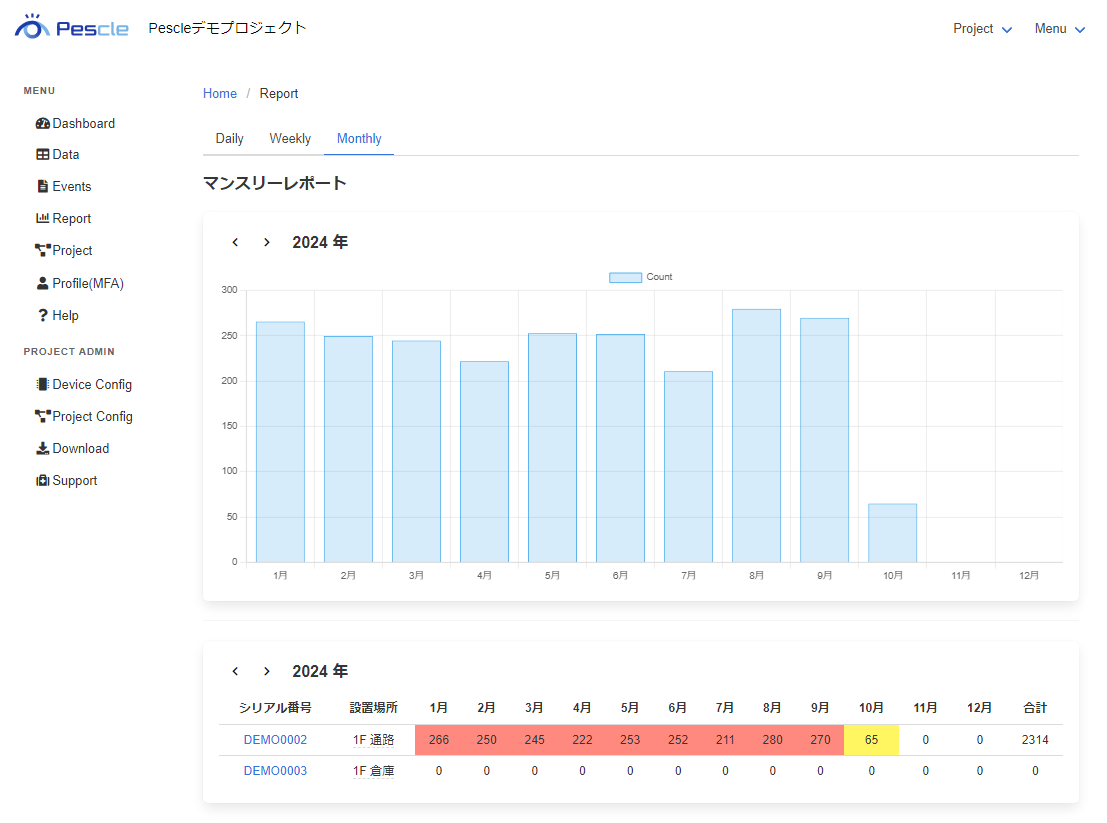Screen dimensions: 1107x823
Task: Open the Project dropdown in the header
Action: (981, 29)
